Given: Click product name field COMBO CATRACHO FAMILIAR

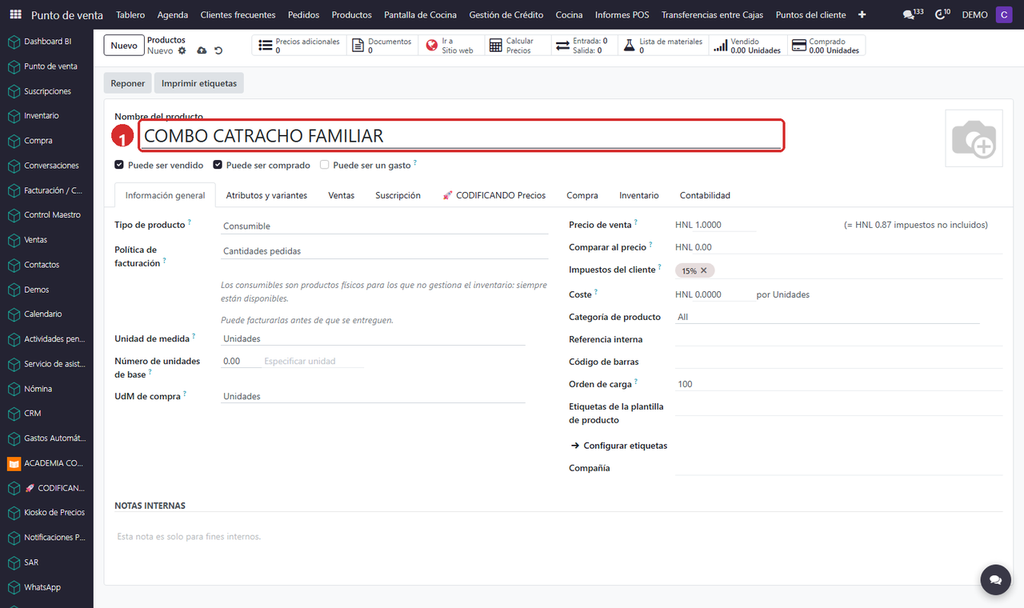Looking at the screenshot, I should (461, 136).
